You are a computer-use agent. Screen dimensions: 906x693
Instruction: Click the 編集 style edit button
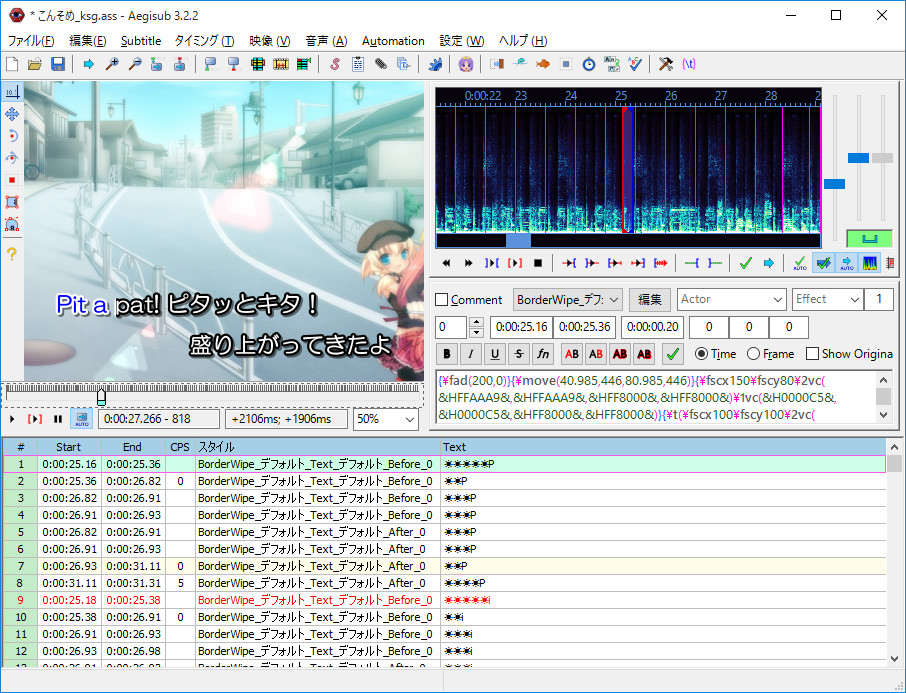[x=649, y=299]
